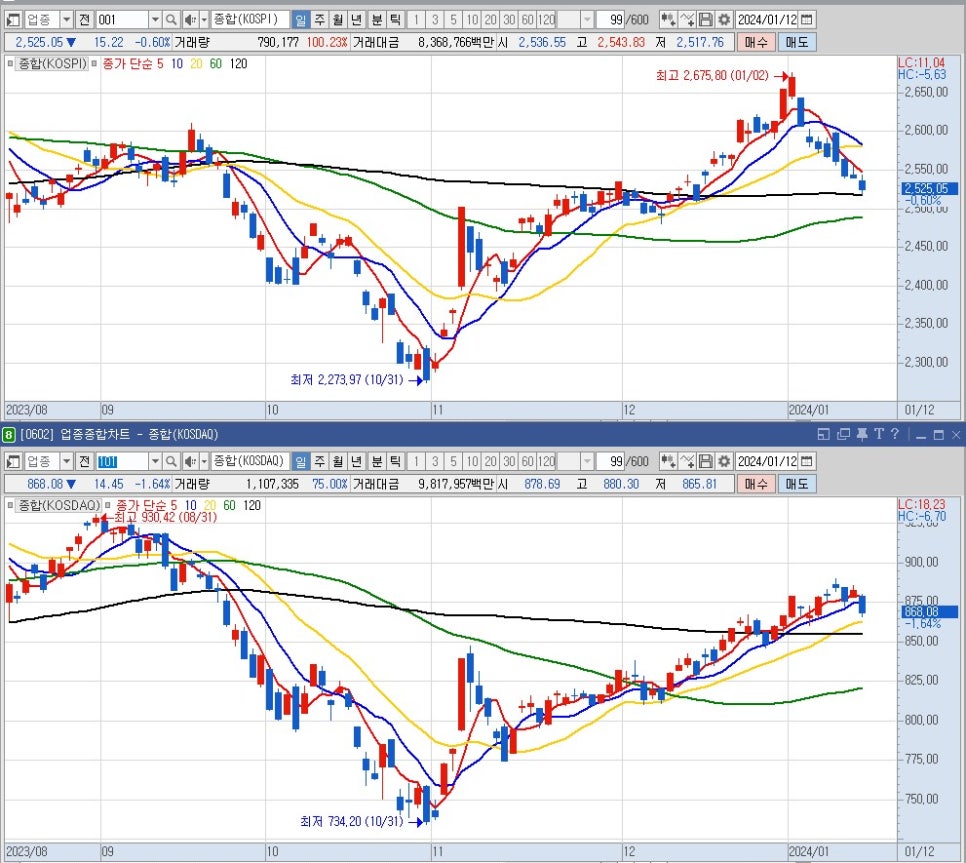Click the 종합(KOSPI) chart legend label

[x=52, y=63]
